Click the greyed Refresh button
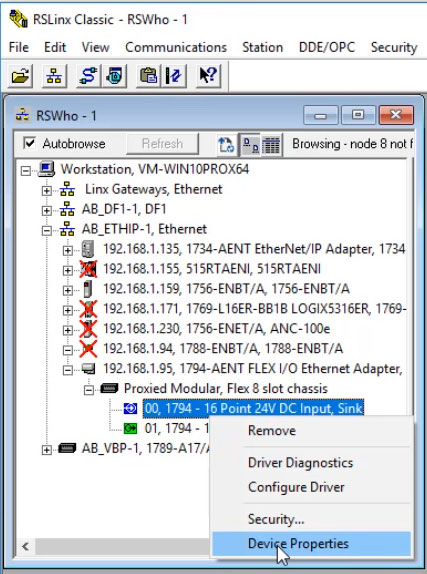427x574 pixels. [162, 144]
